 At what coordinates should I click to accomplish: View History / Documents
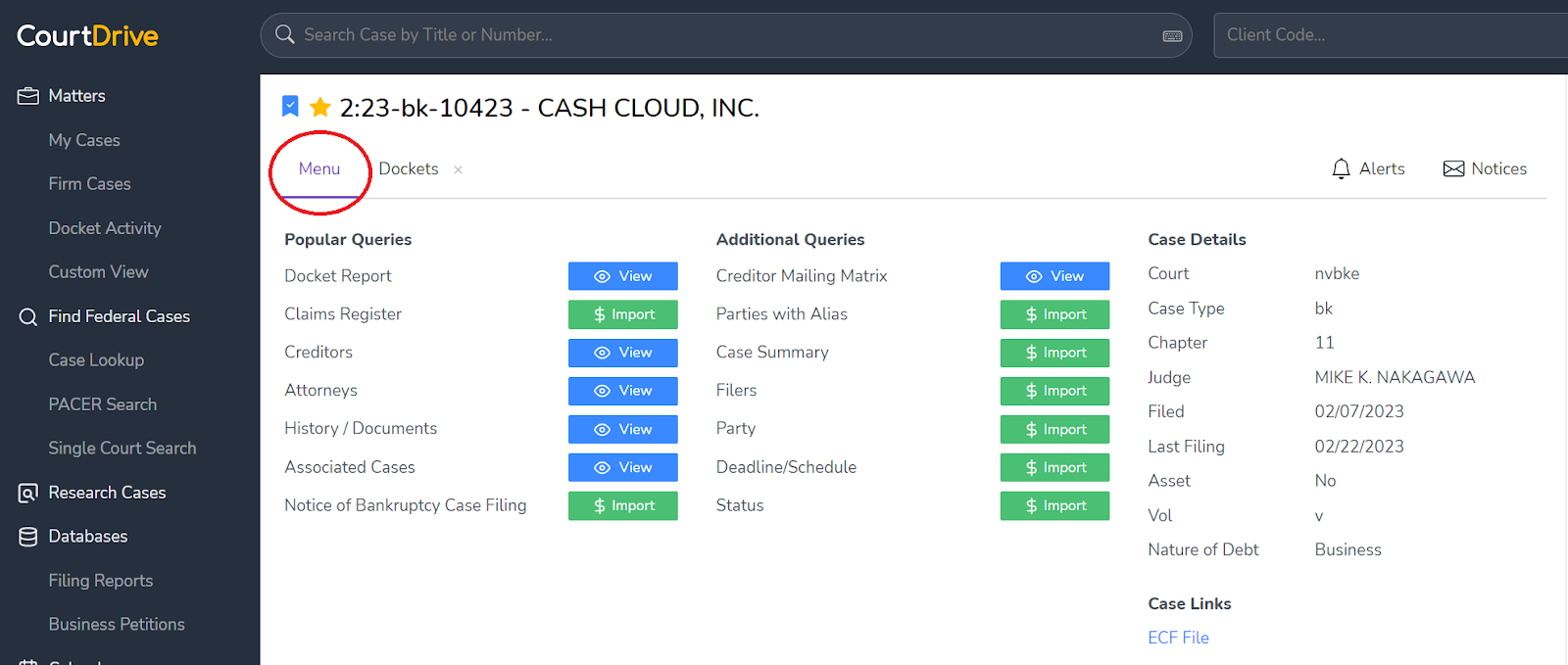point(623,429)
